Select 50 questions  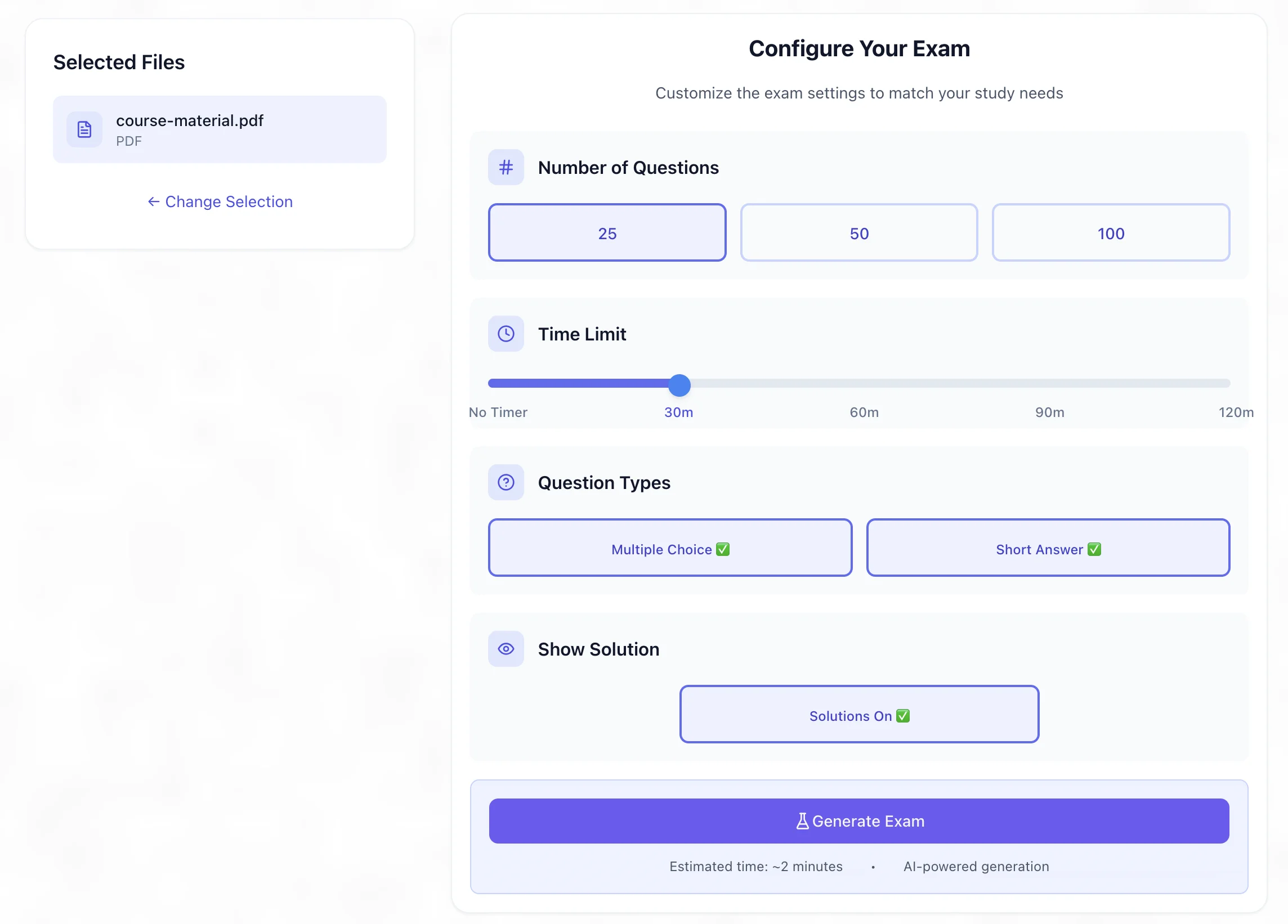click(x=858, y=232)
